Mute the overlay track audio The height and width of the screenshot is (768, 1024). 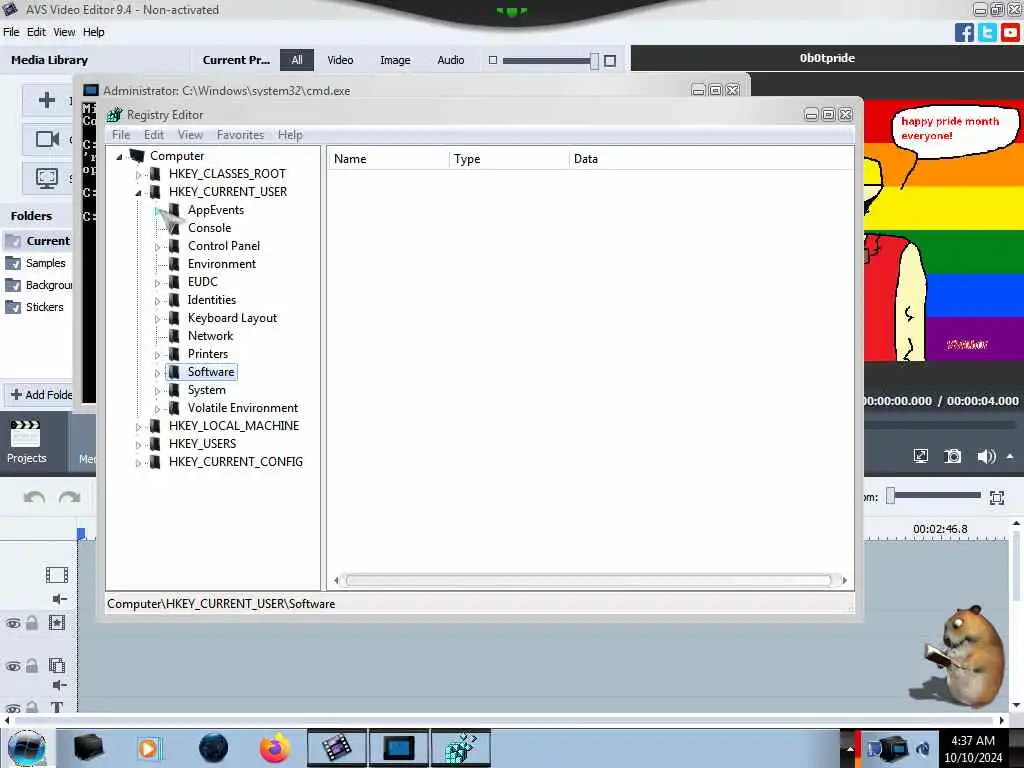(59, 685)
